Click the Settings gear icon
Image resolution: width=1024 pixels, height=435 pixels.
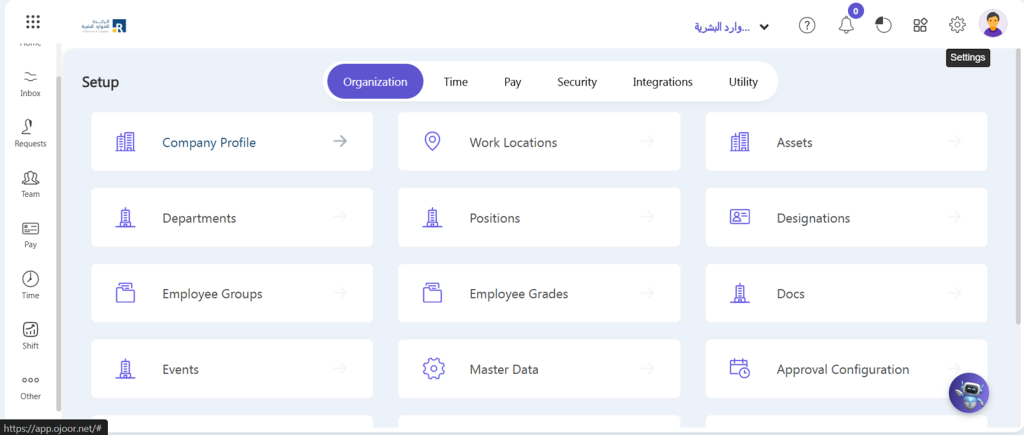point(957,25)
